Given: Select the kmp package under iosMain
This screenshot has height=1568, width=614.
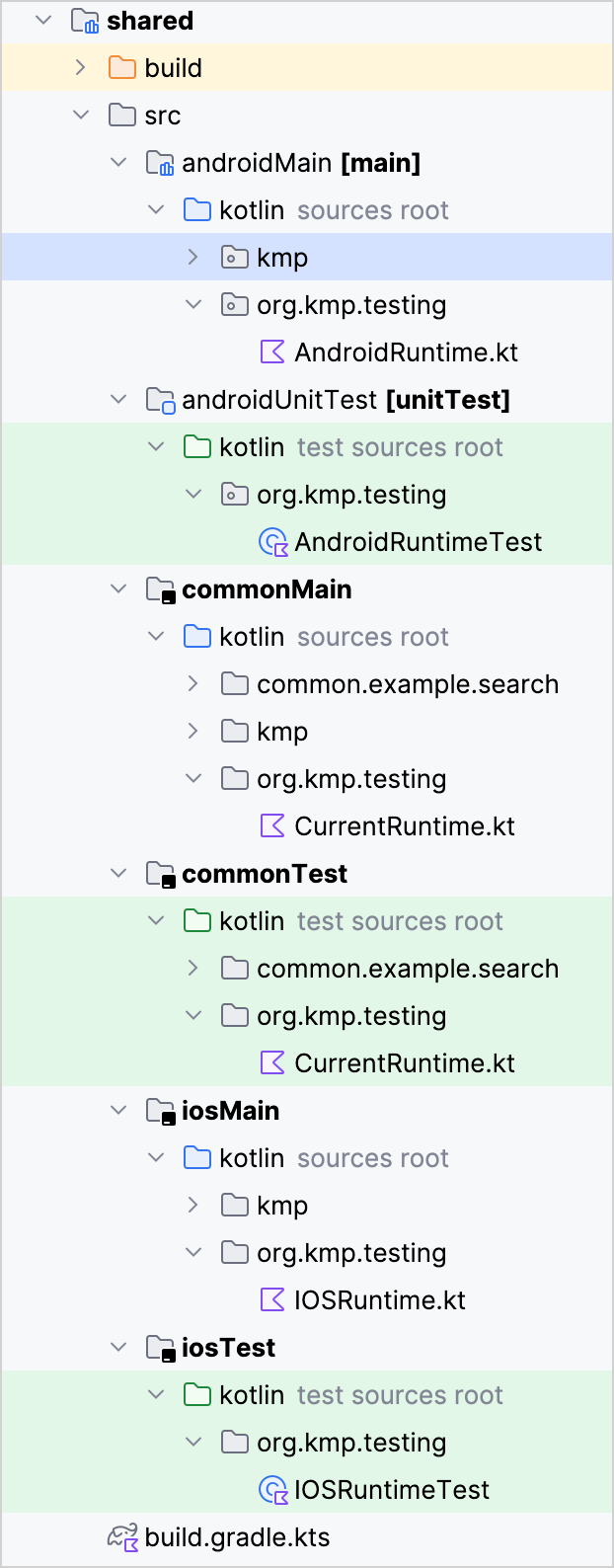Looking at the screenshot, I should 281,1206.
